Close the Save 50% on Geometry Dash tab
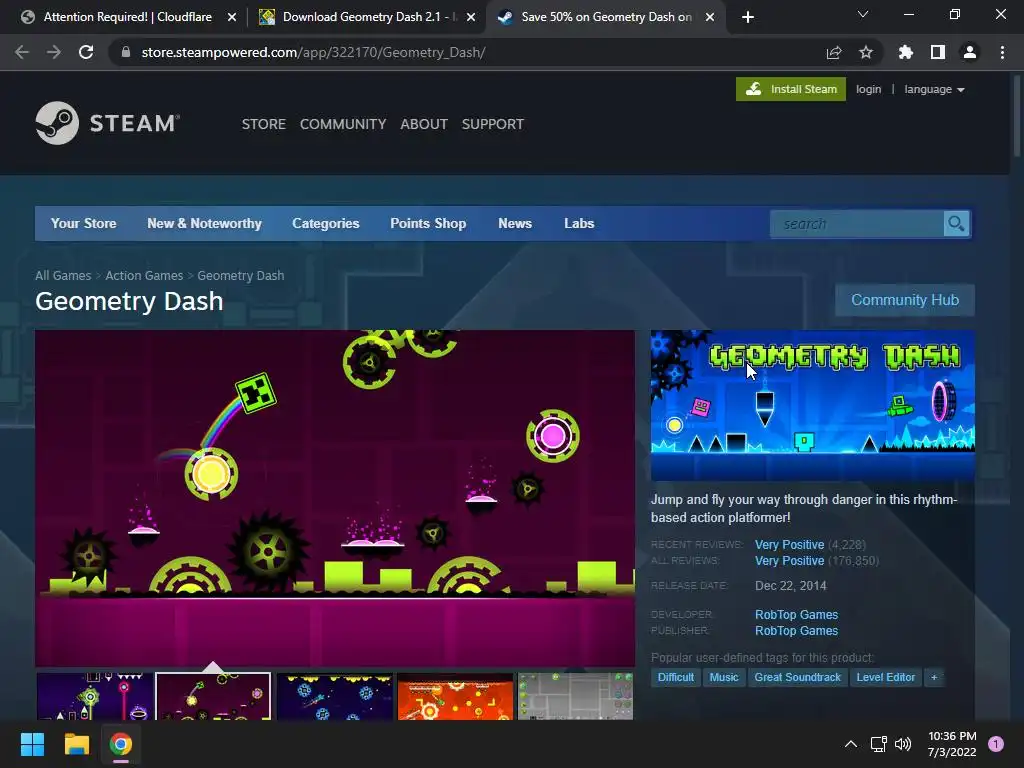This screenshot has height=768, width=1024. [710, 18]
